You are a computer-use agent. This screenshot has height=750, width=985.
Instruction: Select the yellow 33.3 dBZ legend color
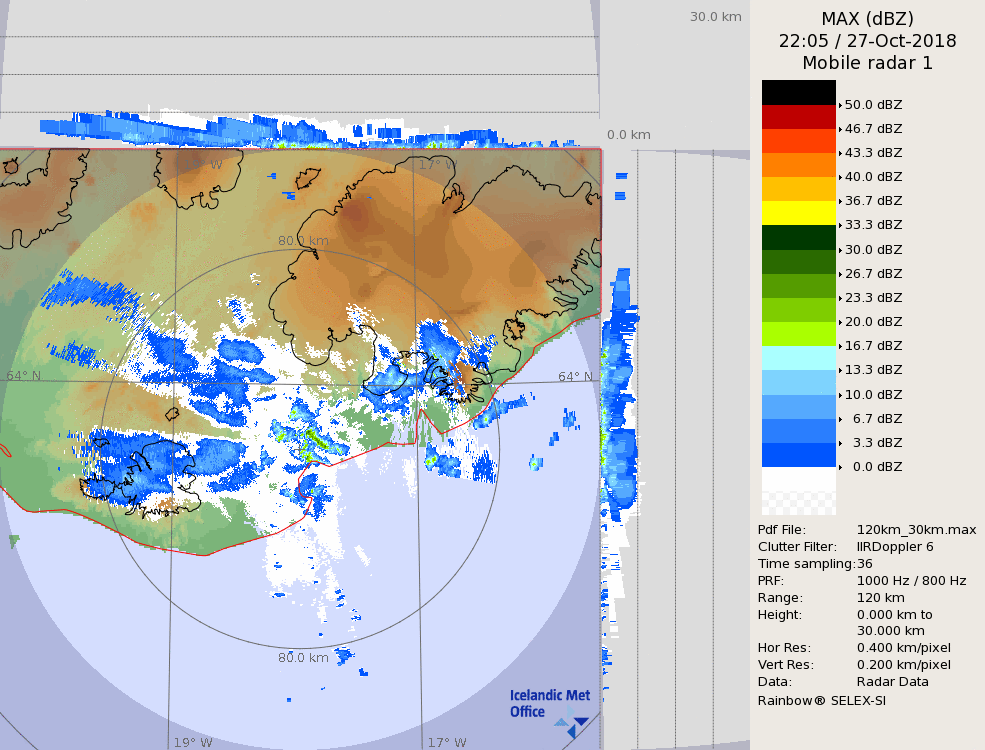pyautogui.click(x=798, y=213)
